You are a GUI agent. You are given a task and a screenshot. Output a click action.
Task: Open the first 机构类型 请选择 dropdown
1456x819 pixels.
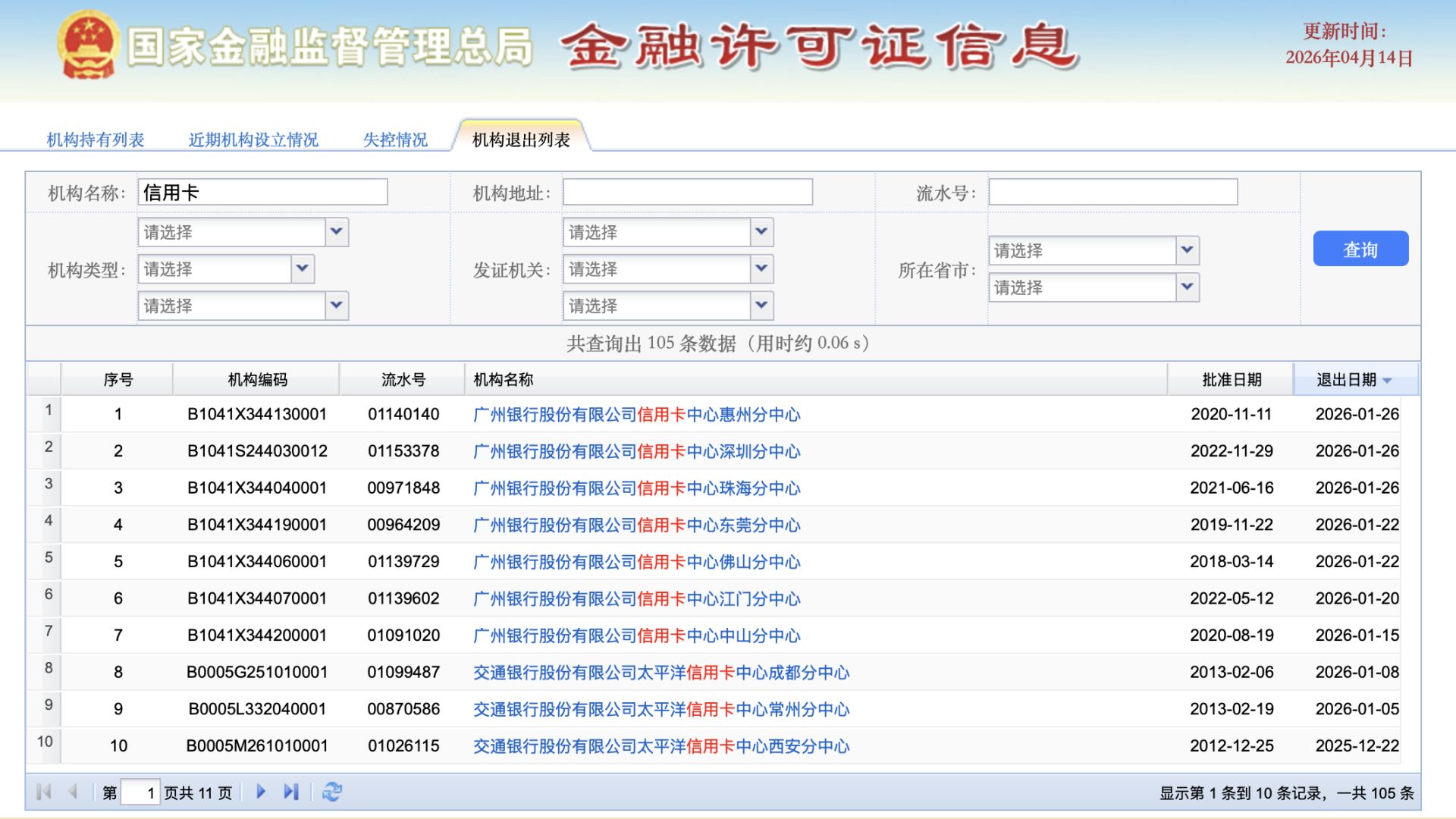coord(243,232)
